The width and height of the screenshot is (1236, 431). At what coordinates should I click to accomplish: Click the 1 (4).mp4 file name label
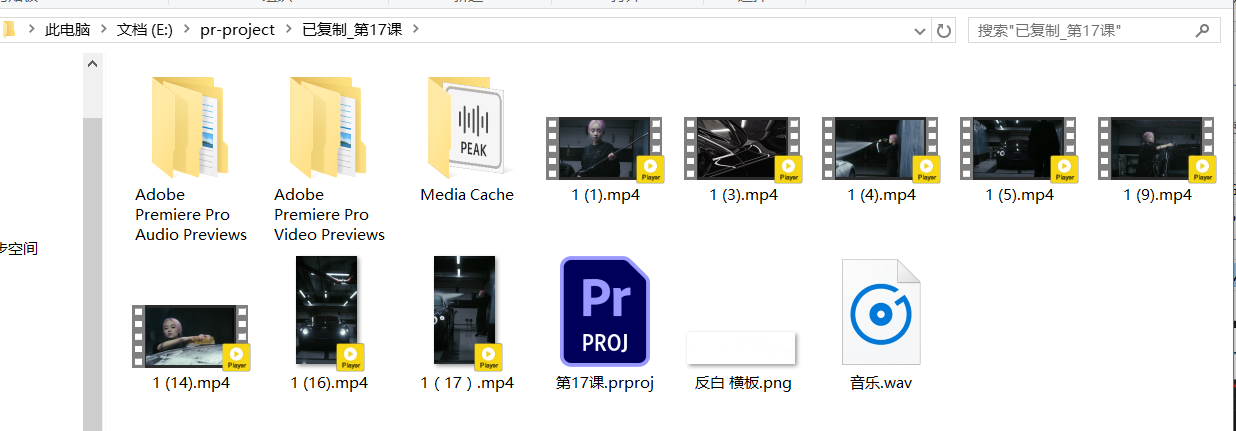(x=881, y=195)
